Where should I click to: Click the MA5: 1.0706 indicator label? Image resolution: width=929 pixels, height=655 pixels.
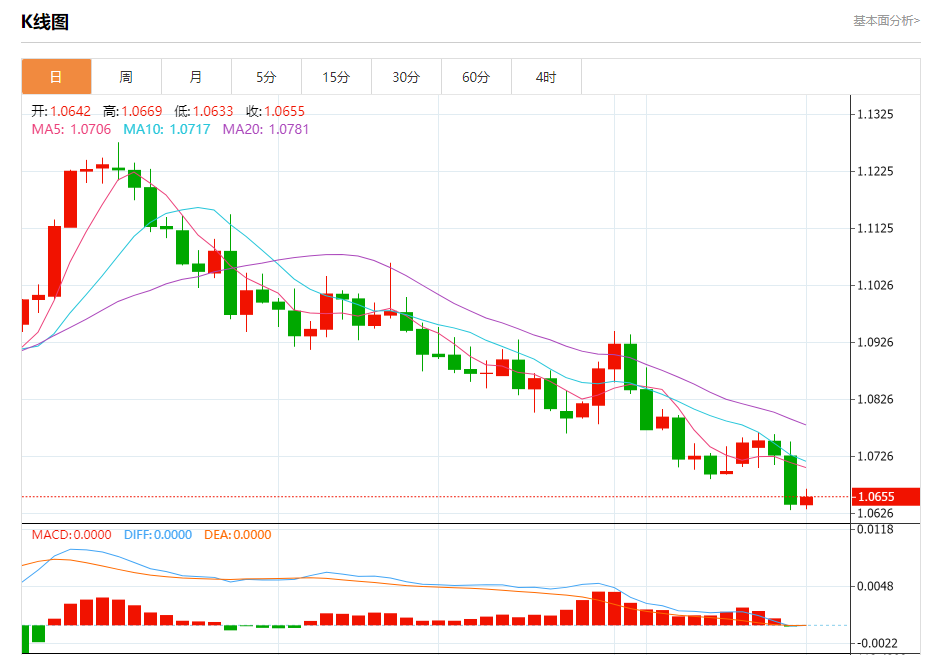pos(71,129)
